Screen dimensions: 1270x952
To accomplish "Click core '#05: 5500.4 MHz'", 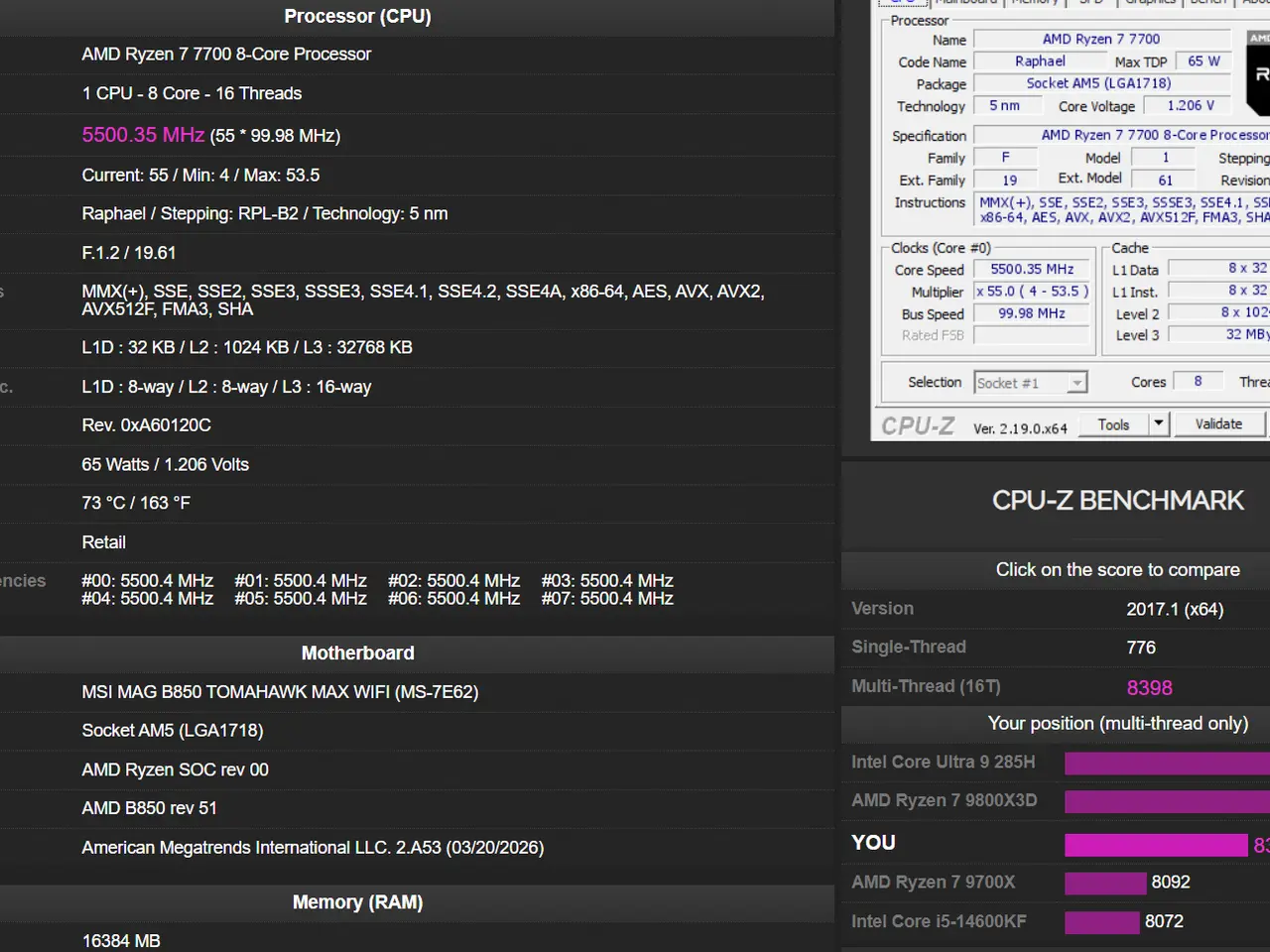I will tap(301, 599).
